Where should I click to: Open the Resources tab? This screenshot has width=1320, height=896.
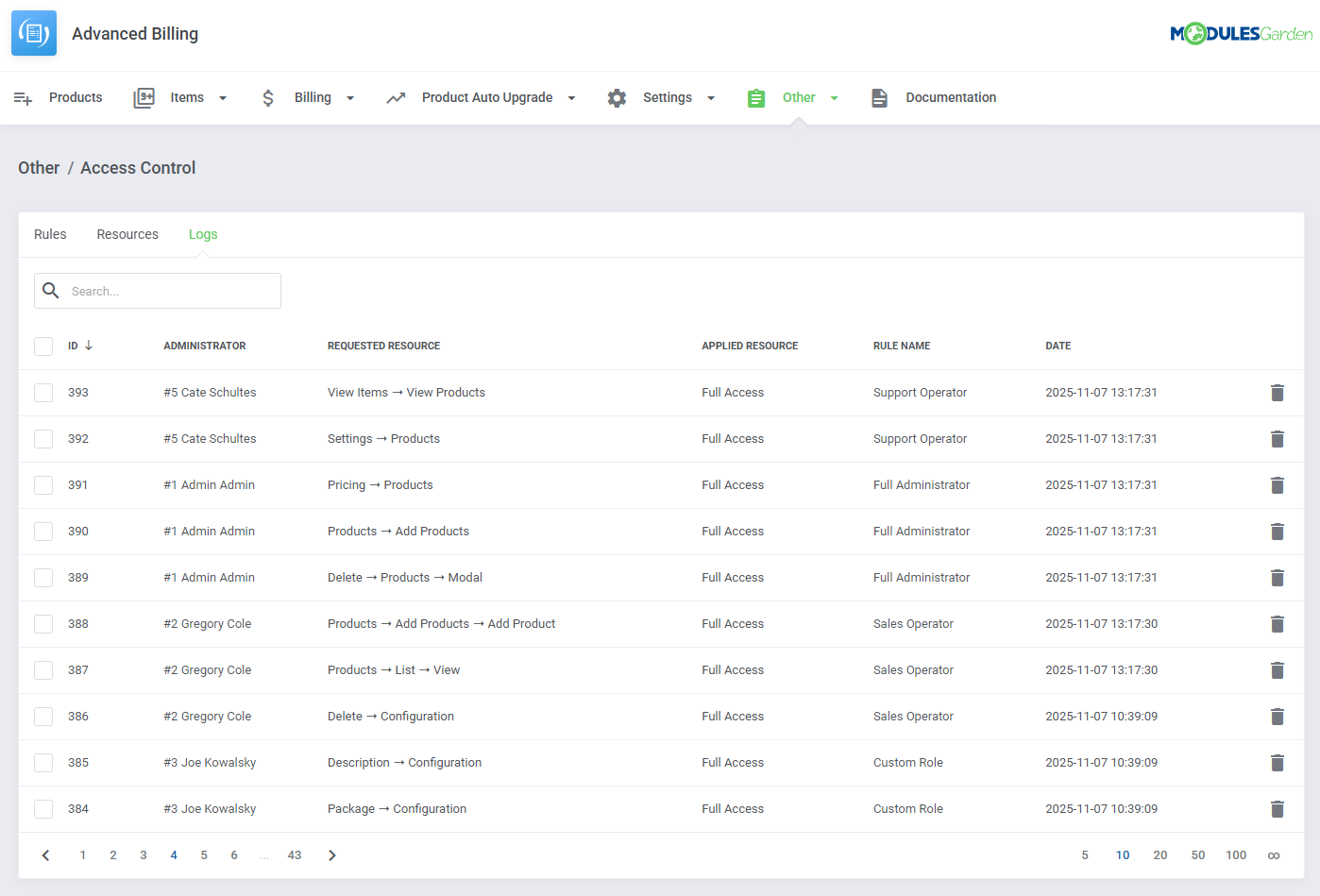point(127,234)
